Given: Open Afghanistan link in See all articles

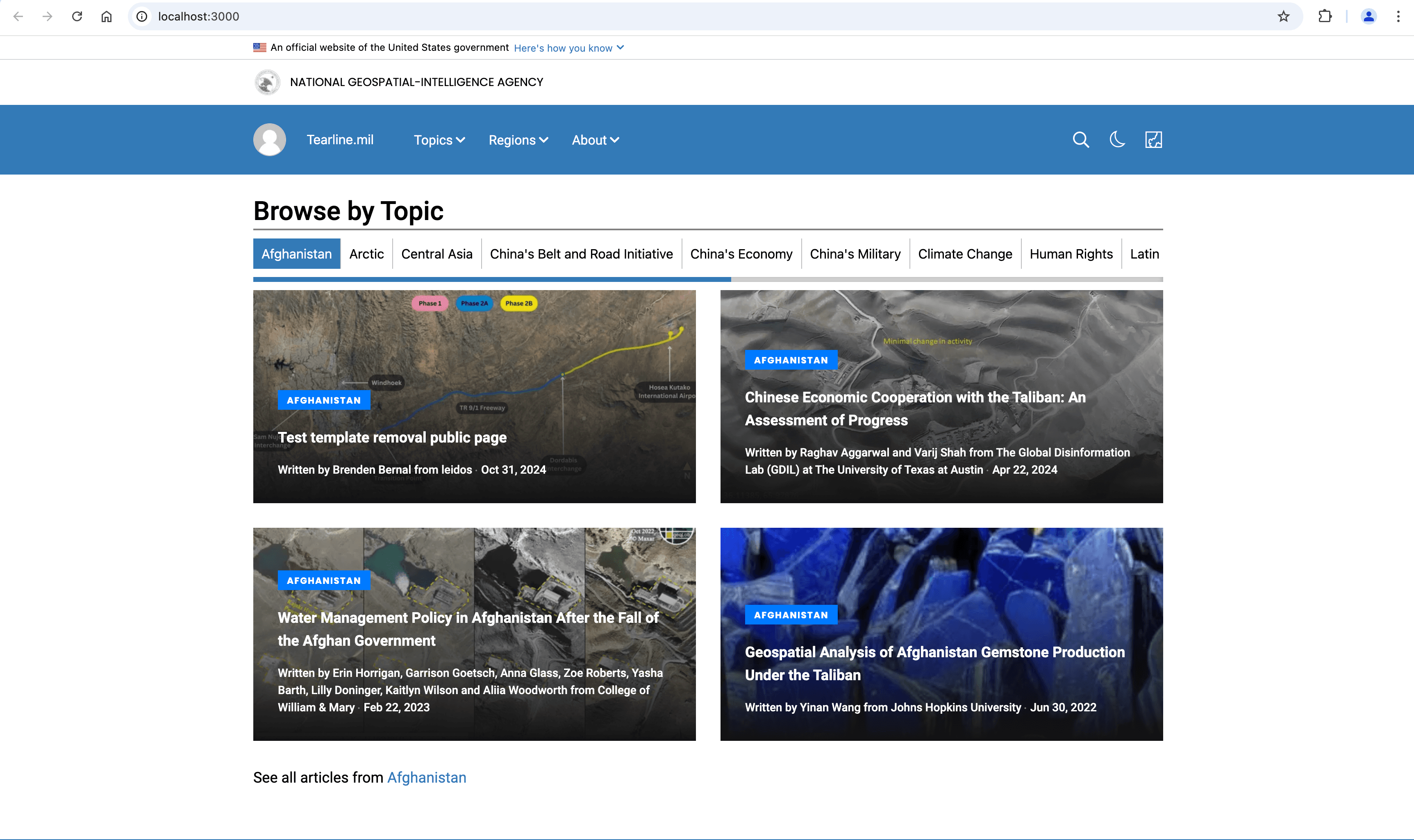Looking at the screenshot, I should click(426, 778).
